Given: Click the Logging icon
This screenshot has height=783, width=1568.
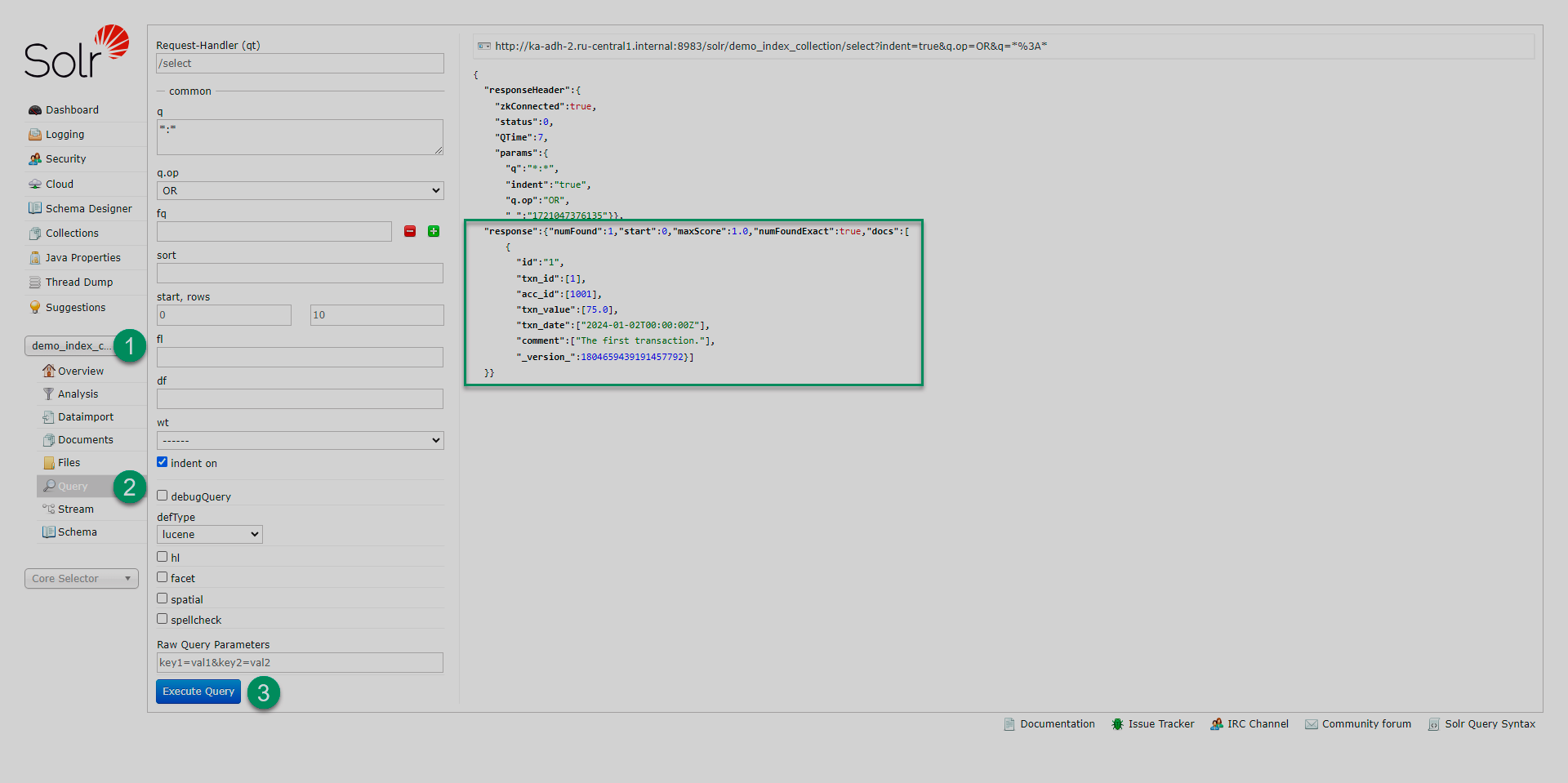Looking at the screenshot, I should click(x=35, y=135).
